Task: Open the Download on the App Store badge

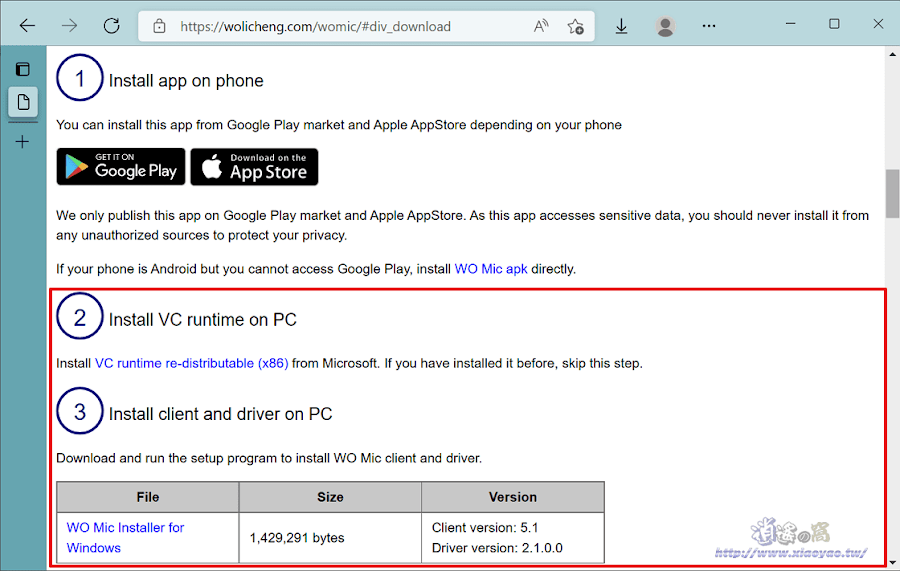Action: click(x=254, y=167)
